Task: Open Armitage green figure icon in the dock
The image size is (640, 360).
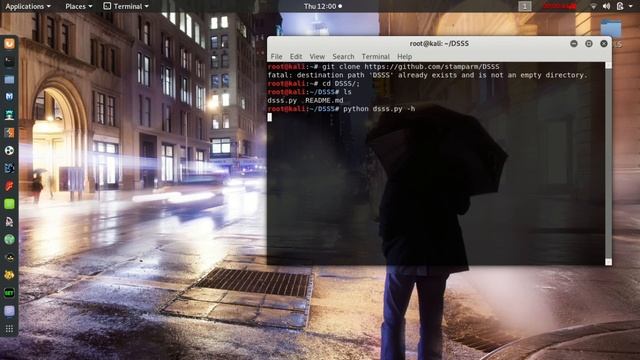Action: tap(9, 115)
